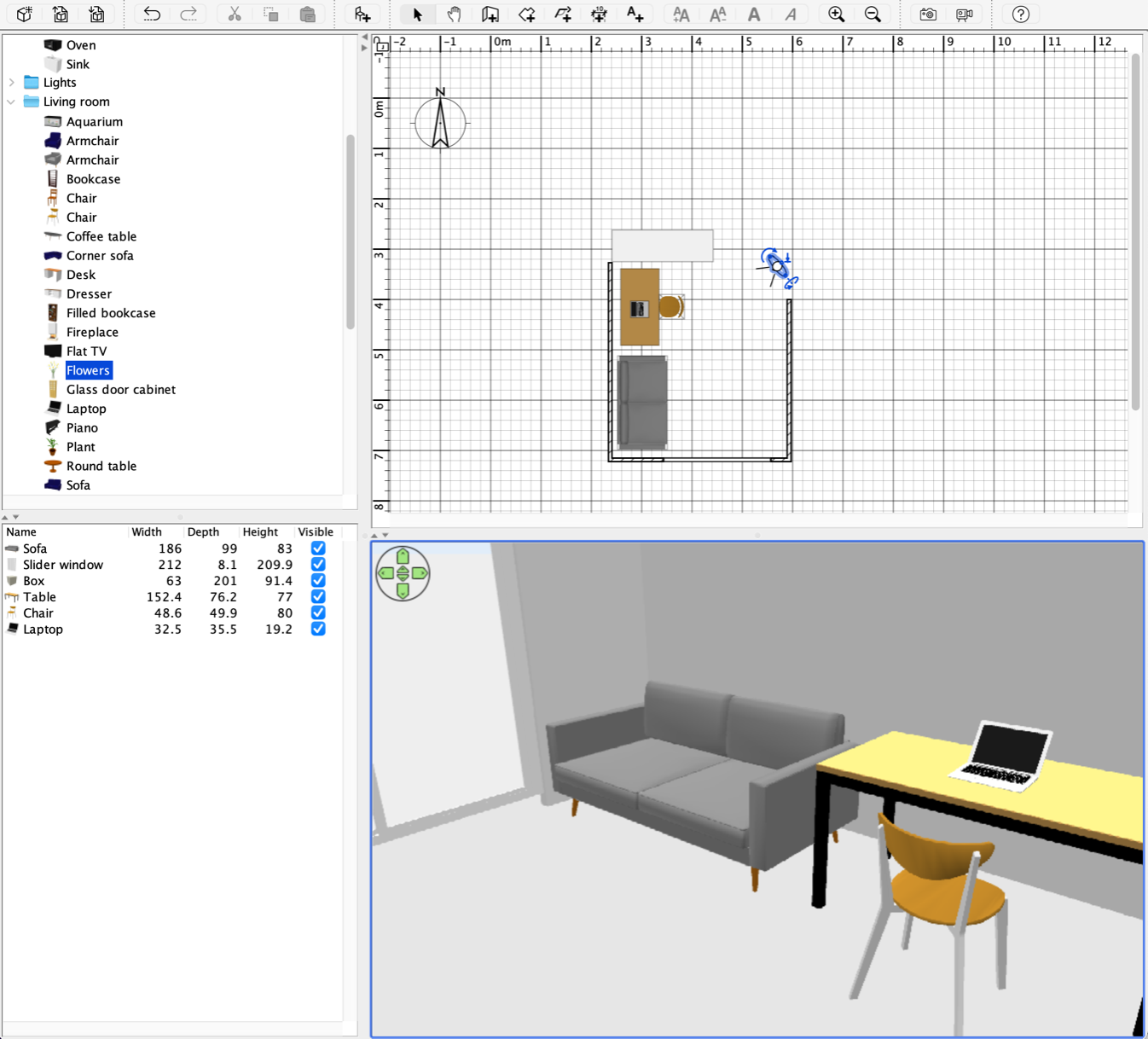Collapse the Living room folder

click(x=12, y=102)
